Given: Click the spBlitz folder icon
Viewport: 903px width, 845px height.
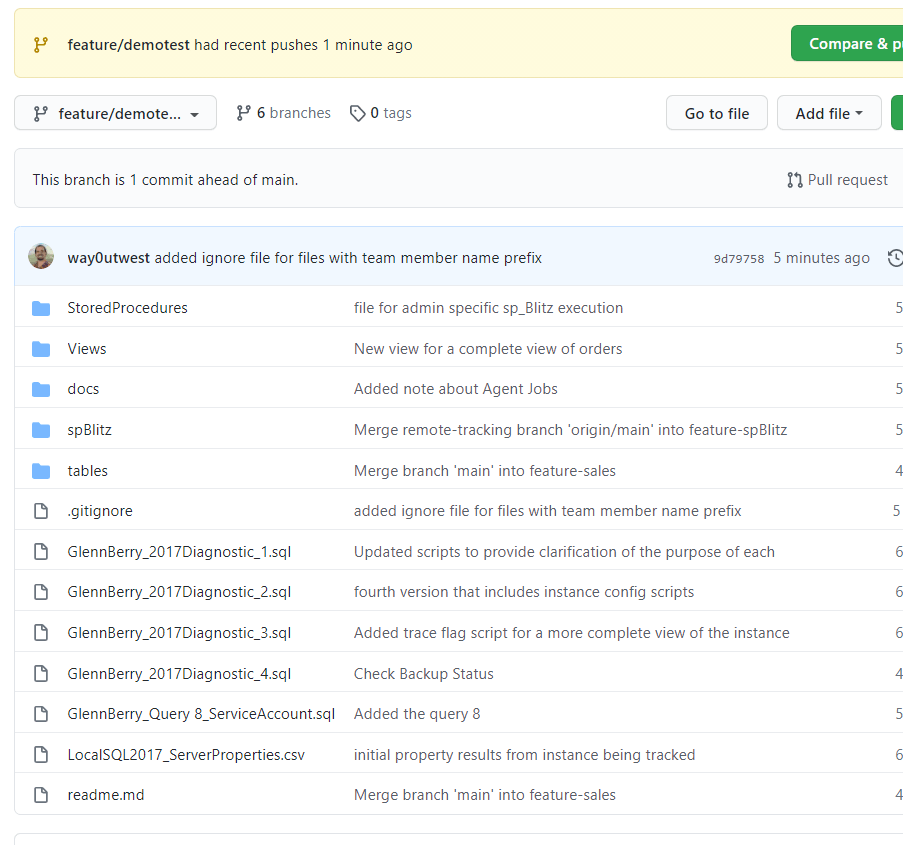Looking at the screenshot, I should coord(41,430).
